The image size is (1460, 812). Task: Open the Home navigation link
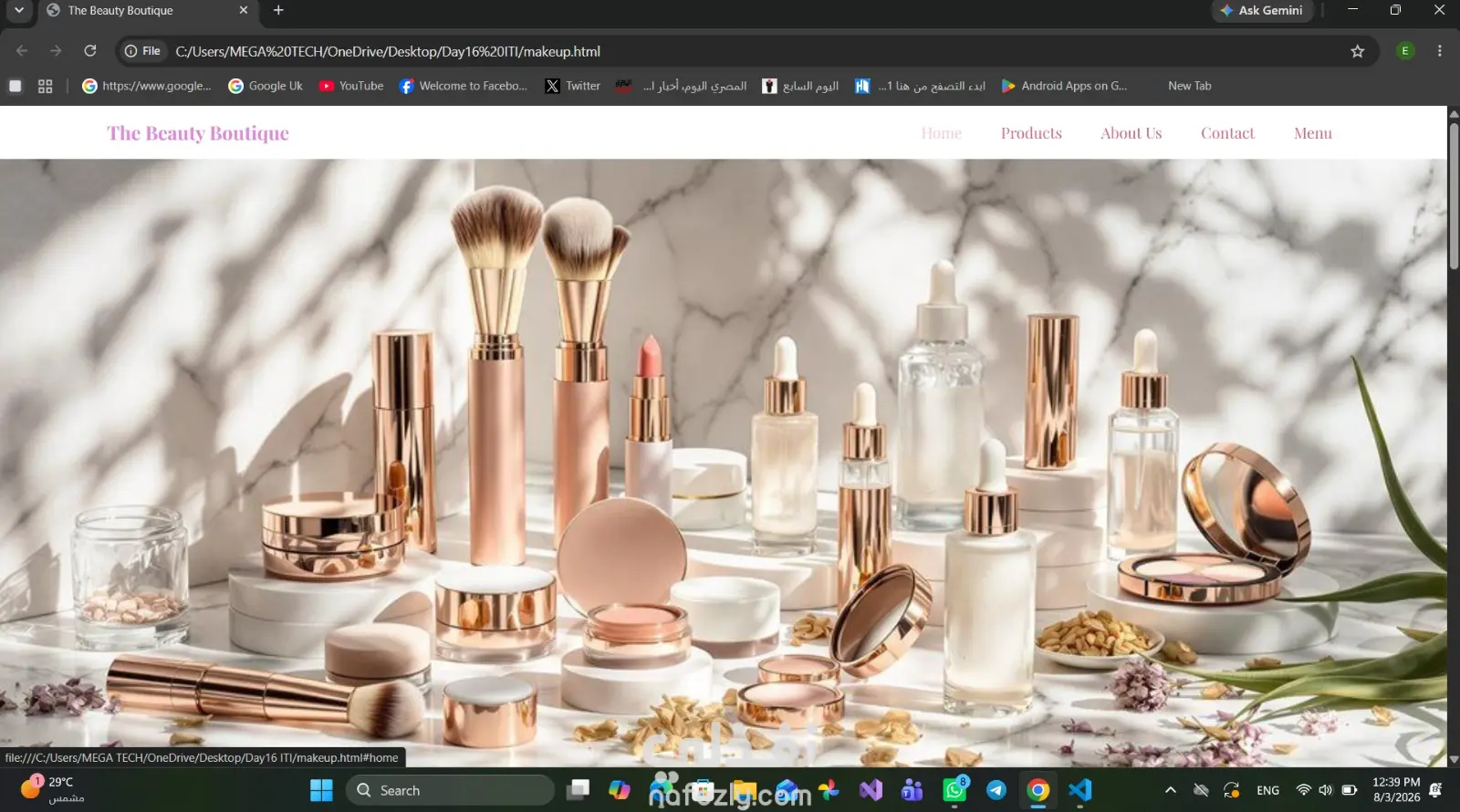coord(941,133)
